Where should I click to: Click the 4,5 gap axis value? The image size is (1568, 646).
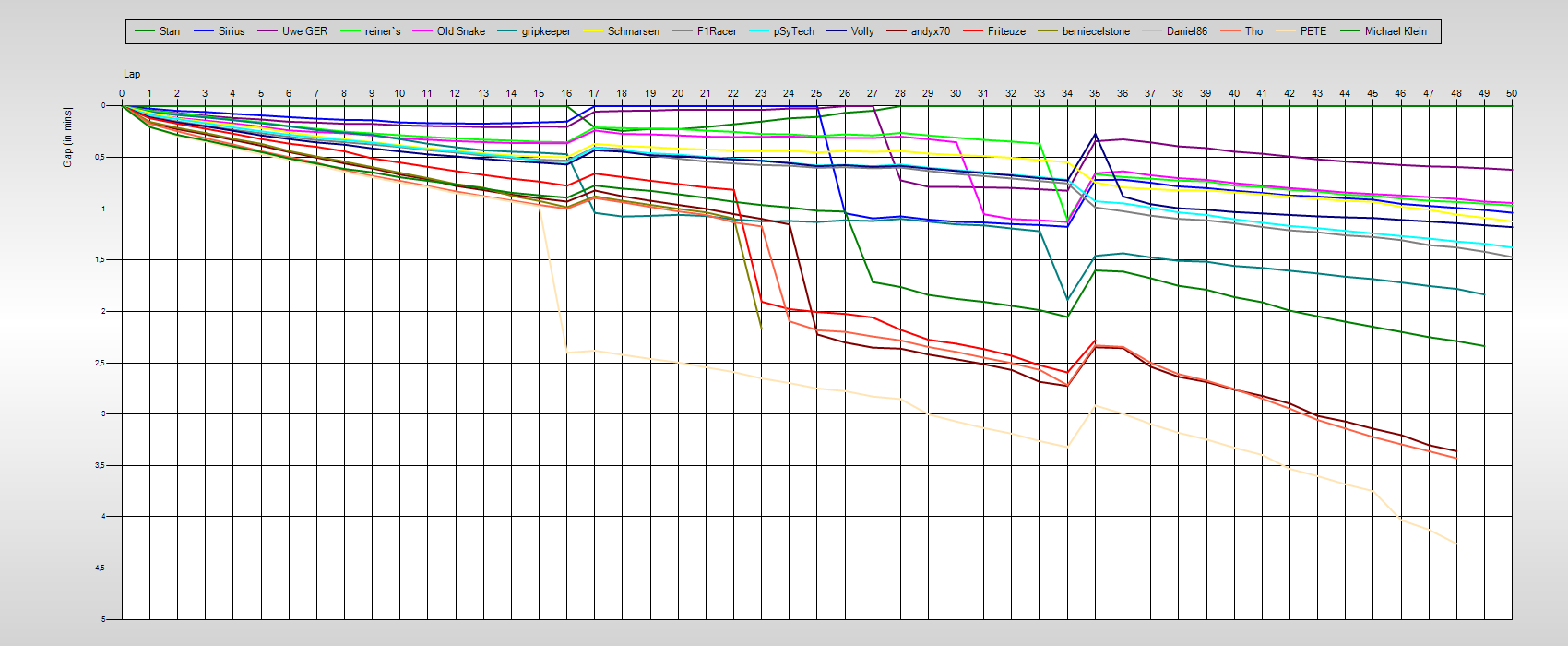(x=101, y=568)
